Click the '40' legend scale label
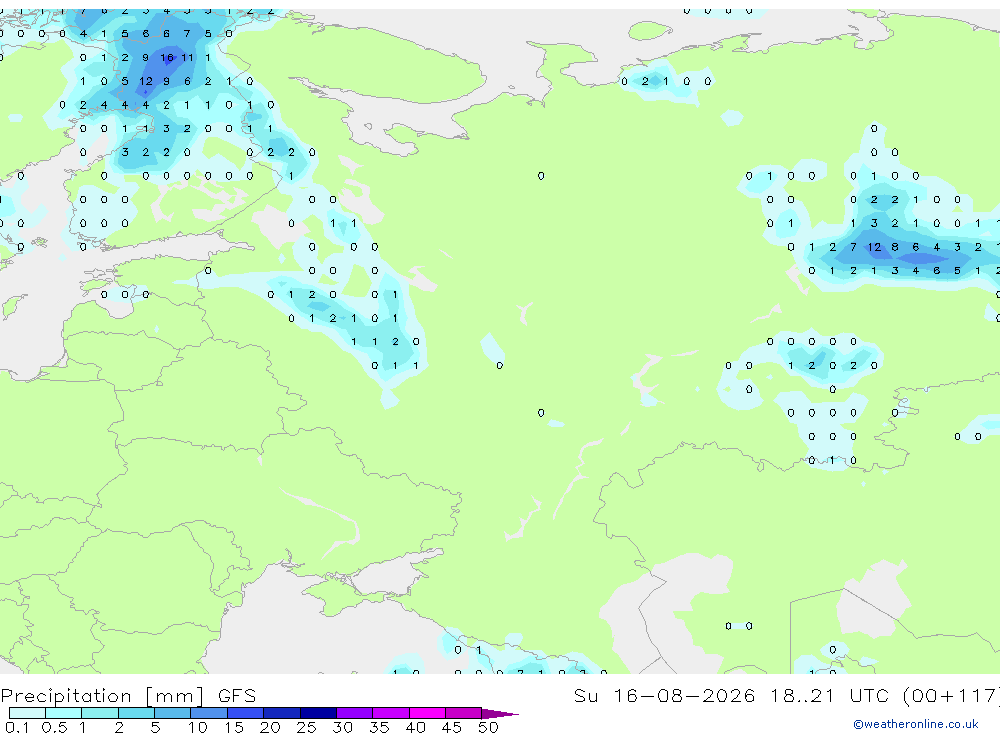The image size is (1000, 733). click(x=415, y=727)
